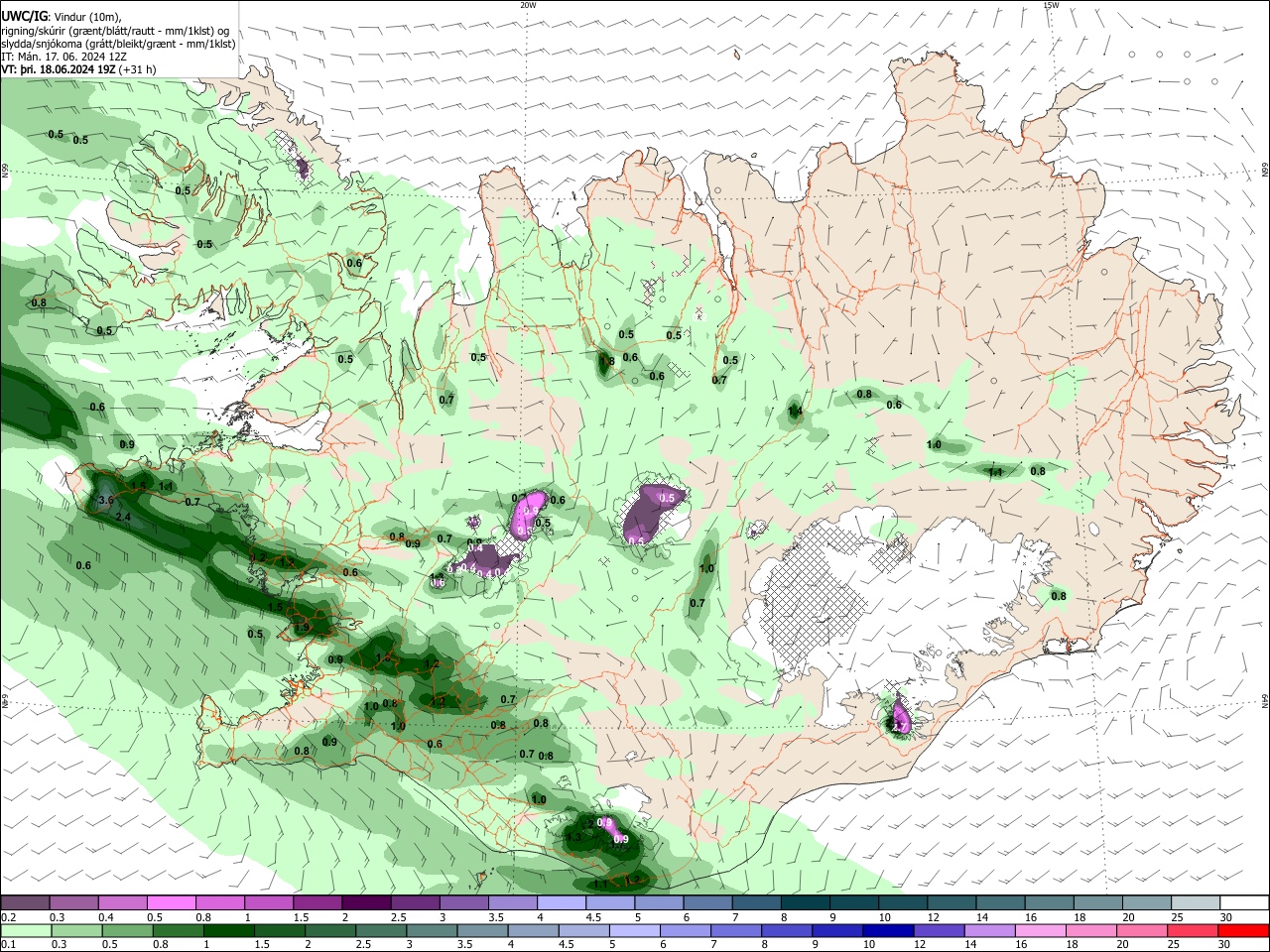This screenshot has height=952, width=1270.
Task: Click the bold UWC/IG title text
Action: 23,17
